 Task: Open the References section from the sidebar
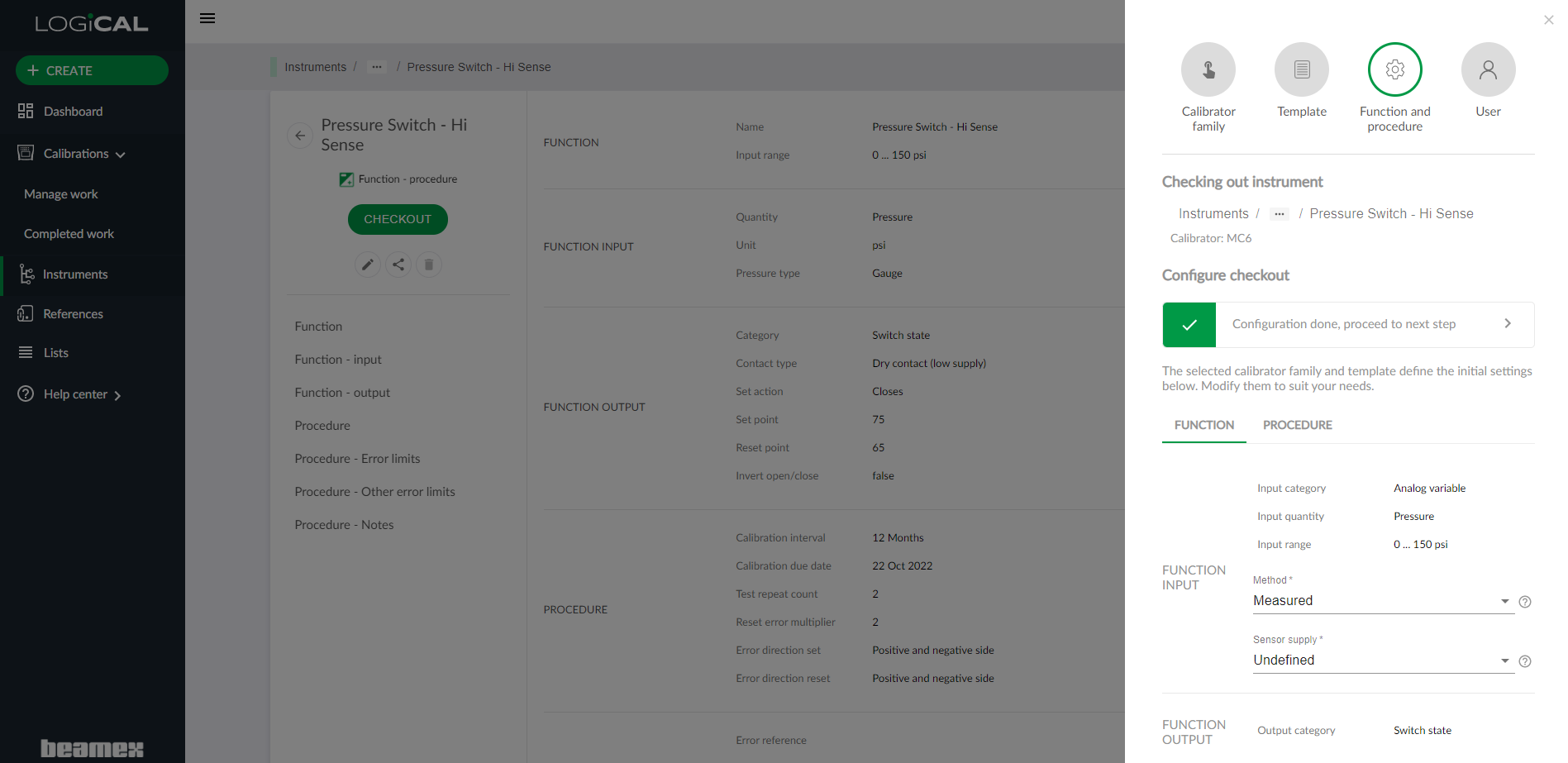coord(73,313)
